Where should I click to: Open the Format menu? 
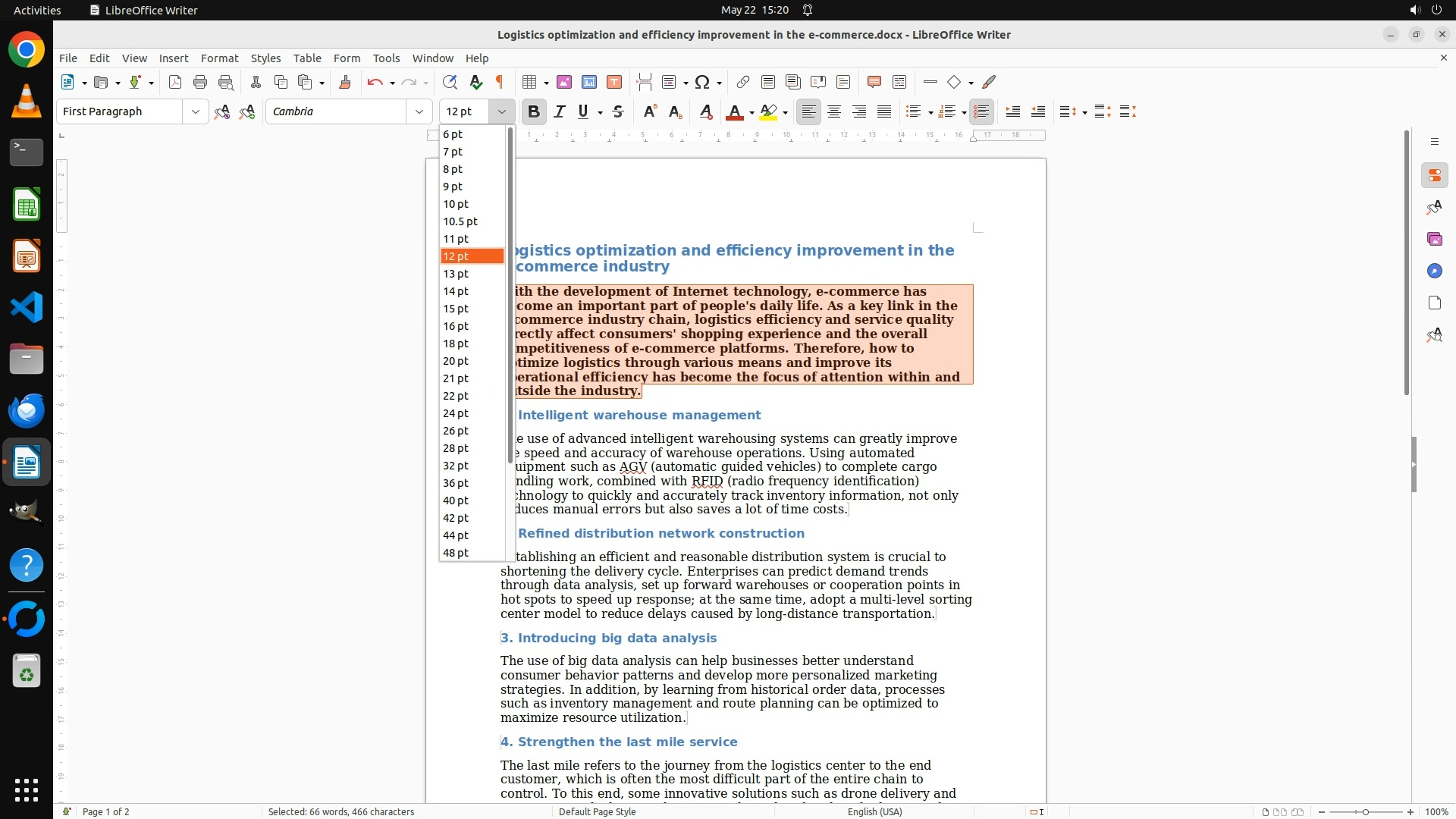(219, 58)
